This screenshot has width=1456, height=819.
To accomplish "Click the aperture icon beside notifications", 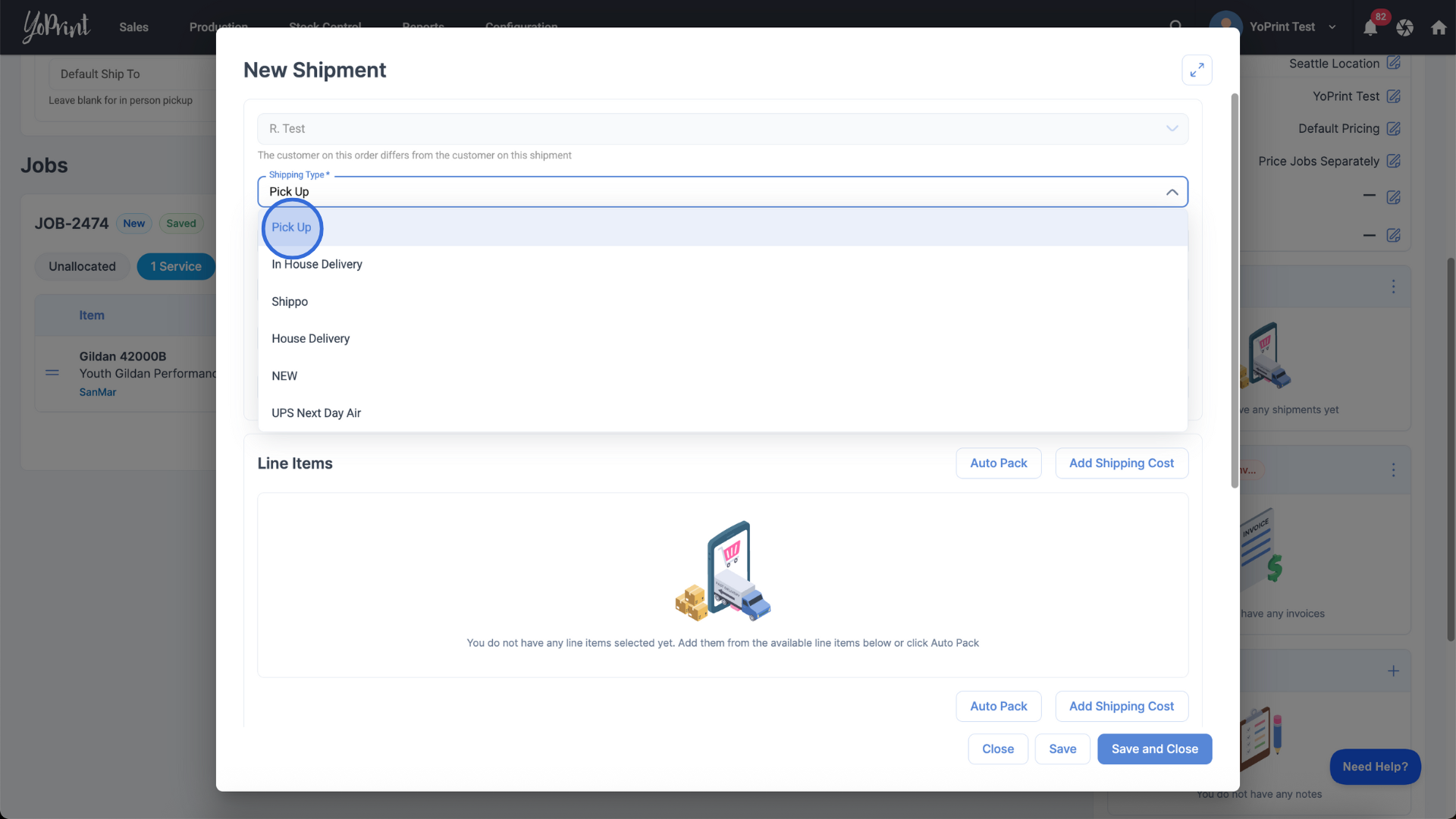I will [x=1404, y=28].
